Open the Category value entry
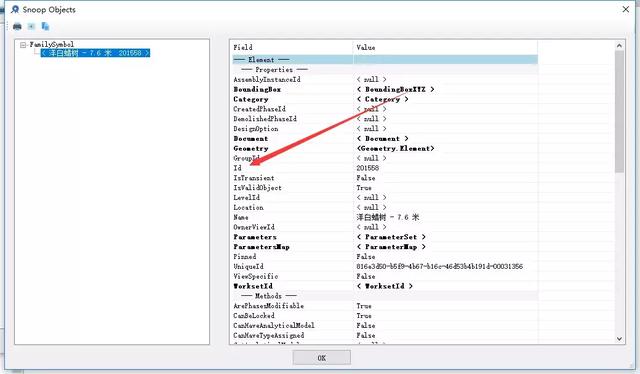This screenshot has width=640, height=374. [382, 99]
